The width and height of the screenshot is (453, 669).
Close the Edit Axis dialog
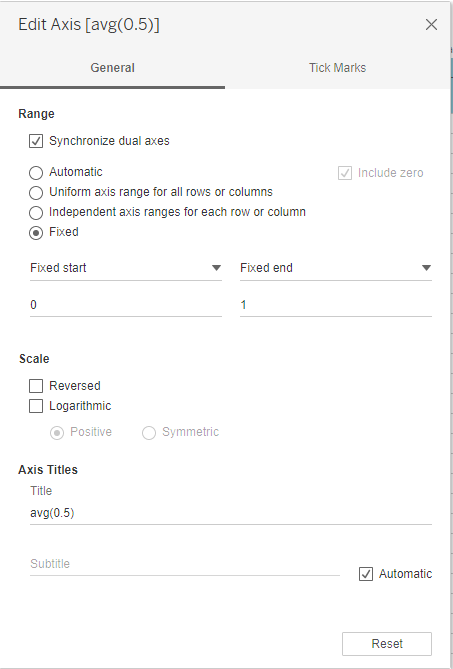pyautogui.click(x=431, y=25)
